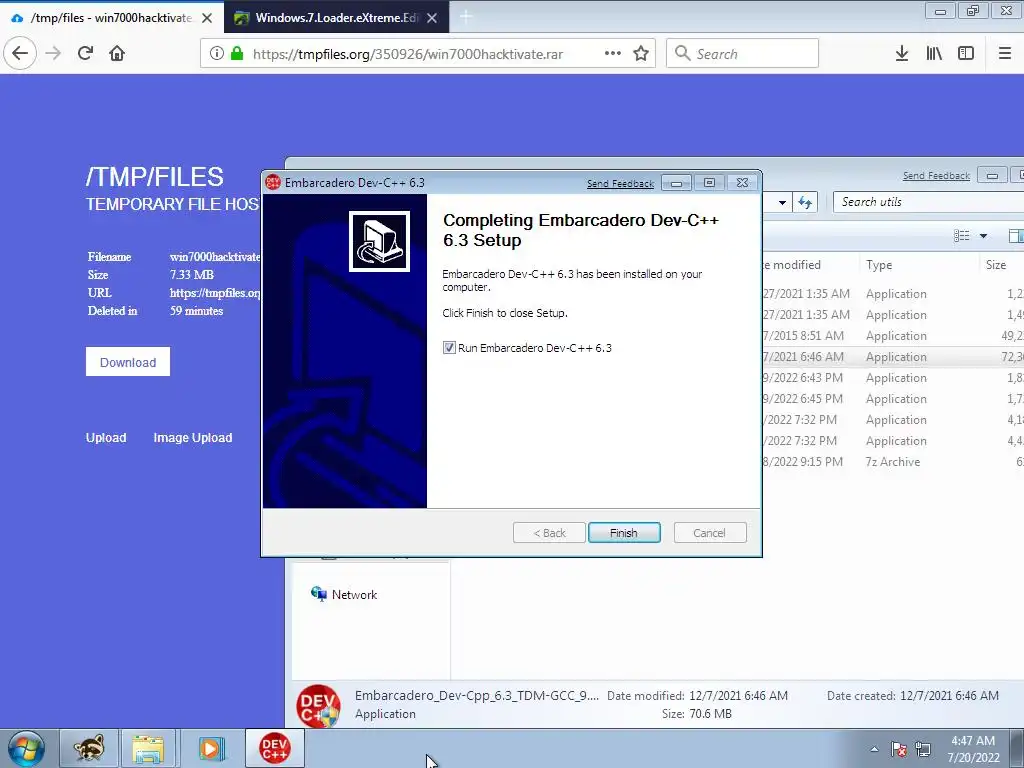This screenshot has width=1024, height=768.
Task: Click Send Feedback in Dev-C++ setup titlebar
Action: click(x=620, y=184)
